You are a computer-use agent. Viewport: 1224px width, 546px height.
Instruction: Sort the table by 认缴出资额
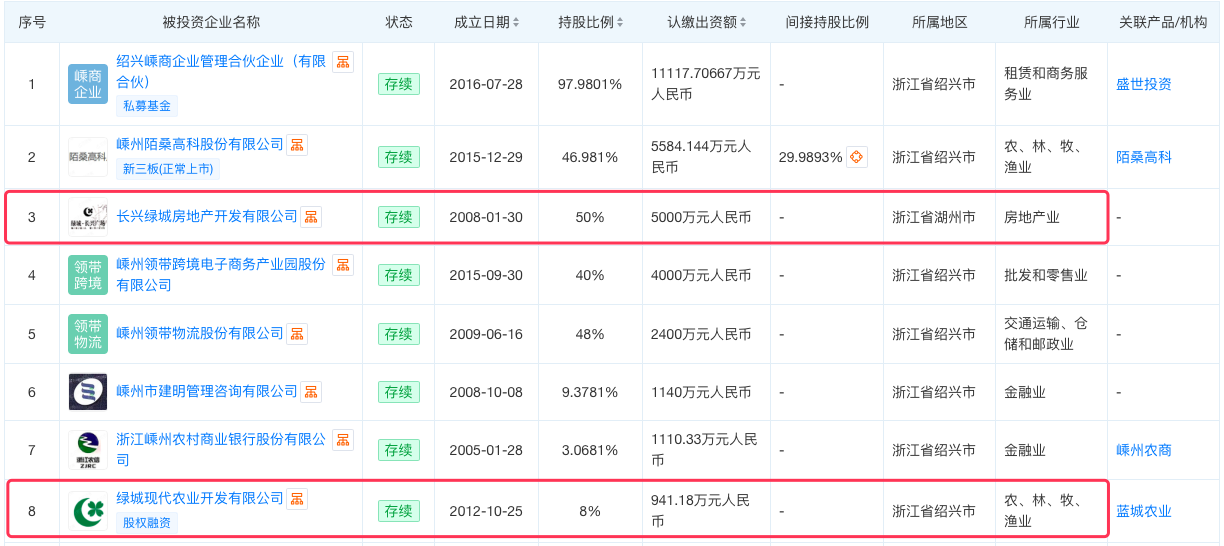coord(709,22)
